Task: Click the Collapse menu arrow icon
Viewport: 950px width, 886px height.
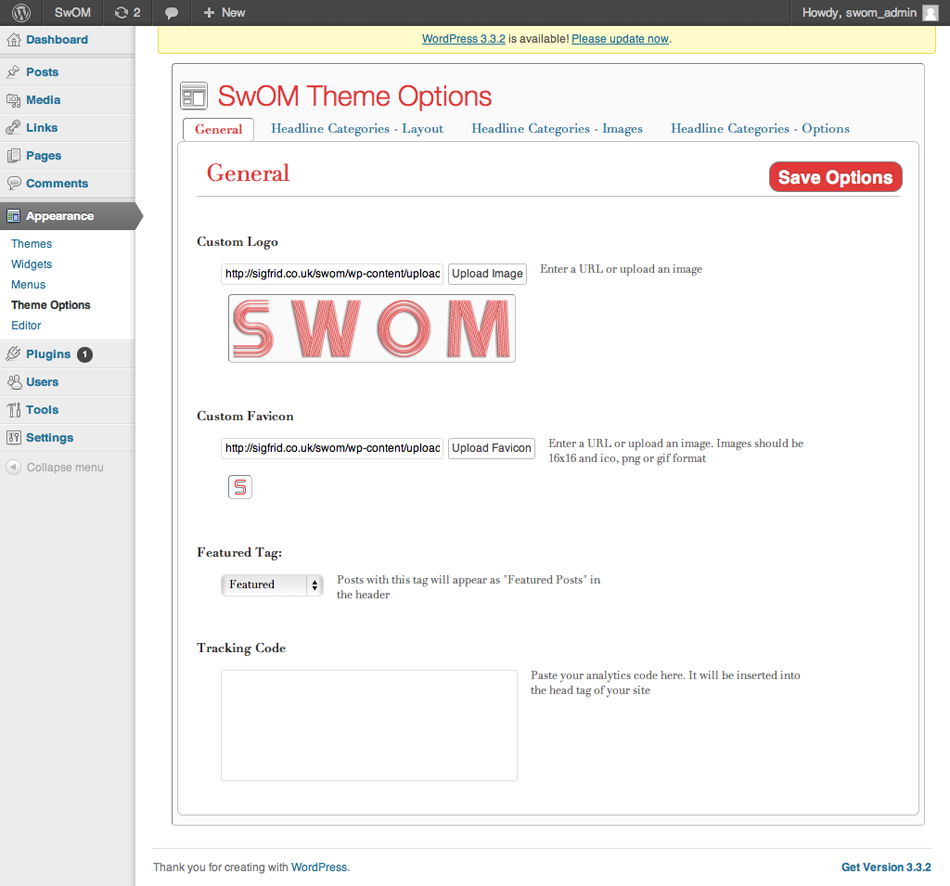Action: click(13, 467)
